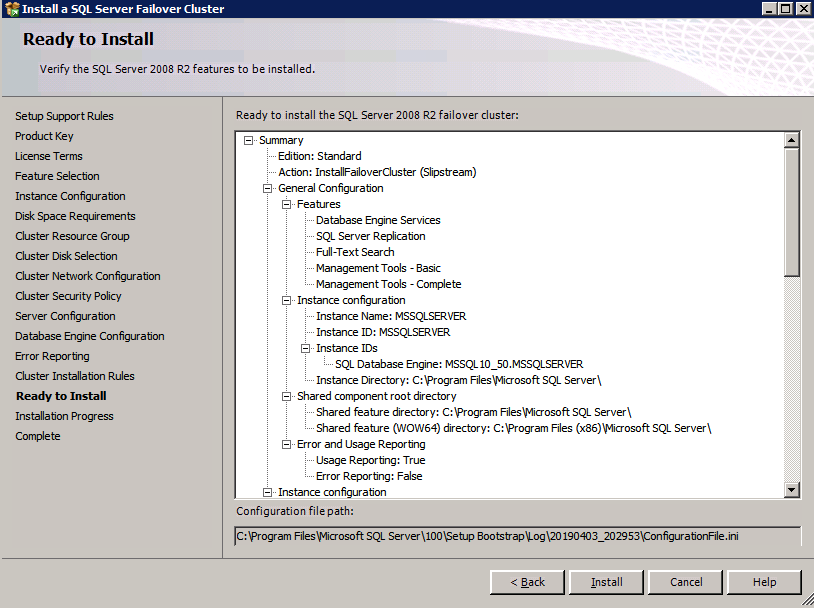The image size is (814, 608).
Task: Select 'Management Tools - Basic' row
Action: coord(378,268)
